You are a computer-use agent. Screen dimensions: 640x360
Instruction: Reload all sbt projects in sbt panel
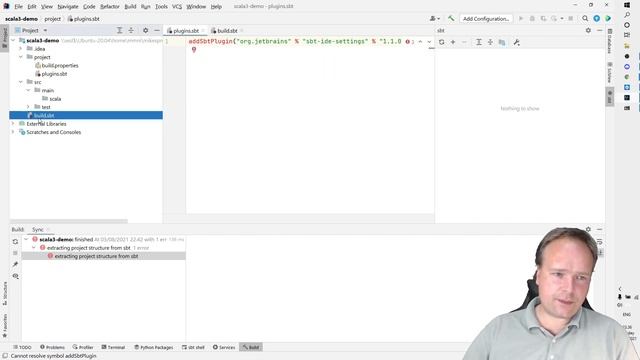[442, 42]
